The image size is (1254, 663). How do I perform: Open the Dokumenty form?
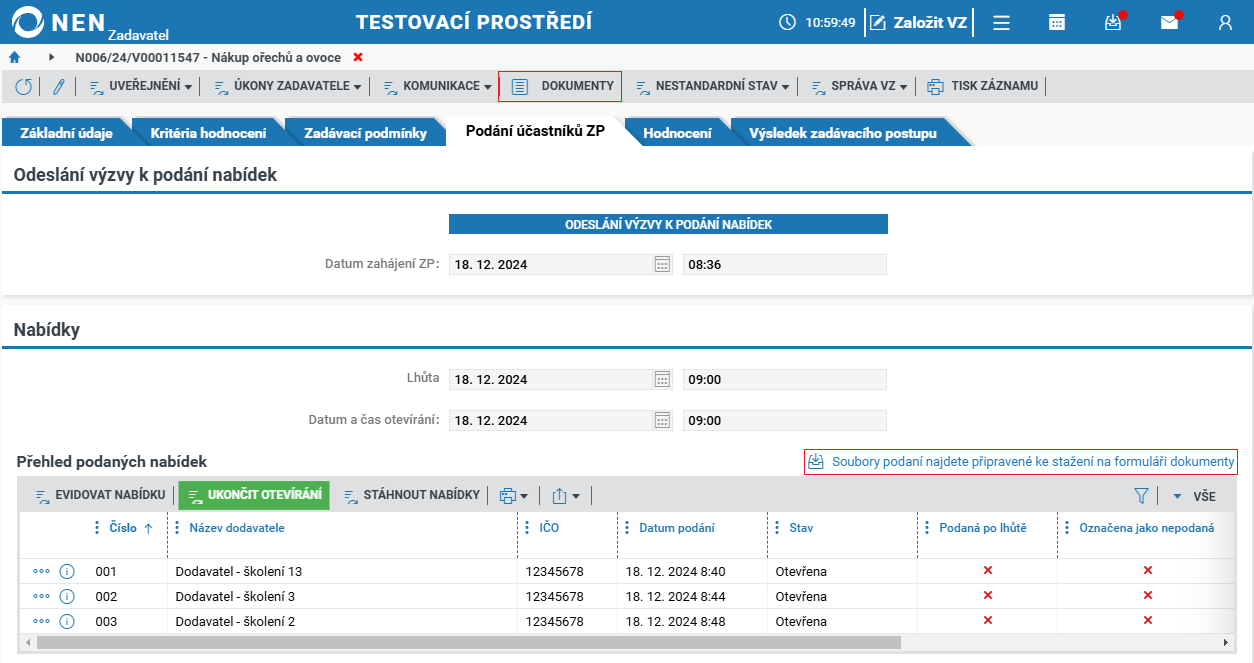[x=560, y=86]
